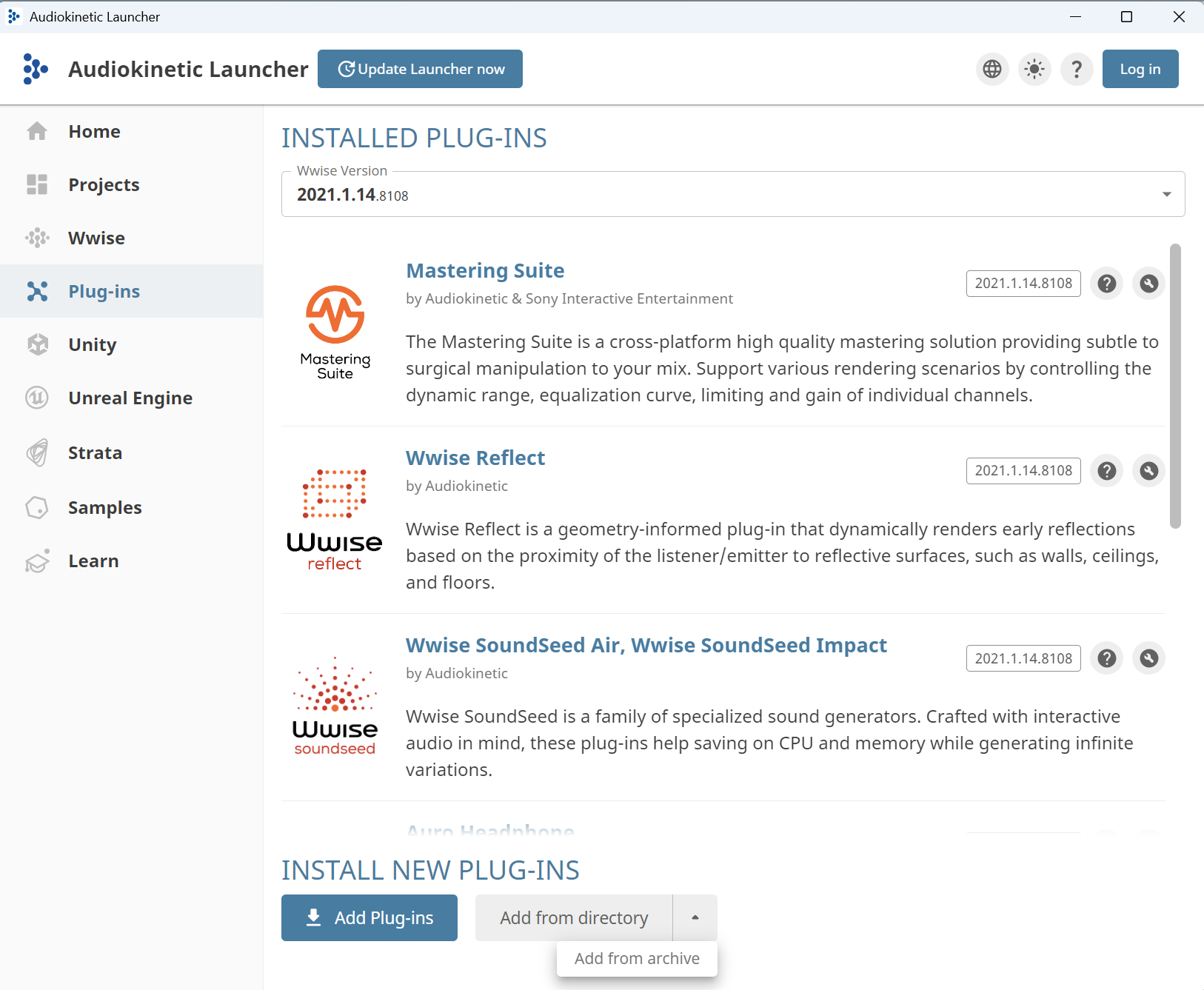
Task: Open Wwise Reflect wrench settings icon
Action: [x=1148, y=471]
